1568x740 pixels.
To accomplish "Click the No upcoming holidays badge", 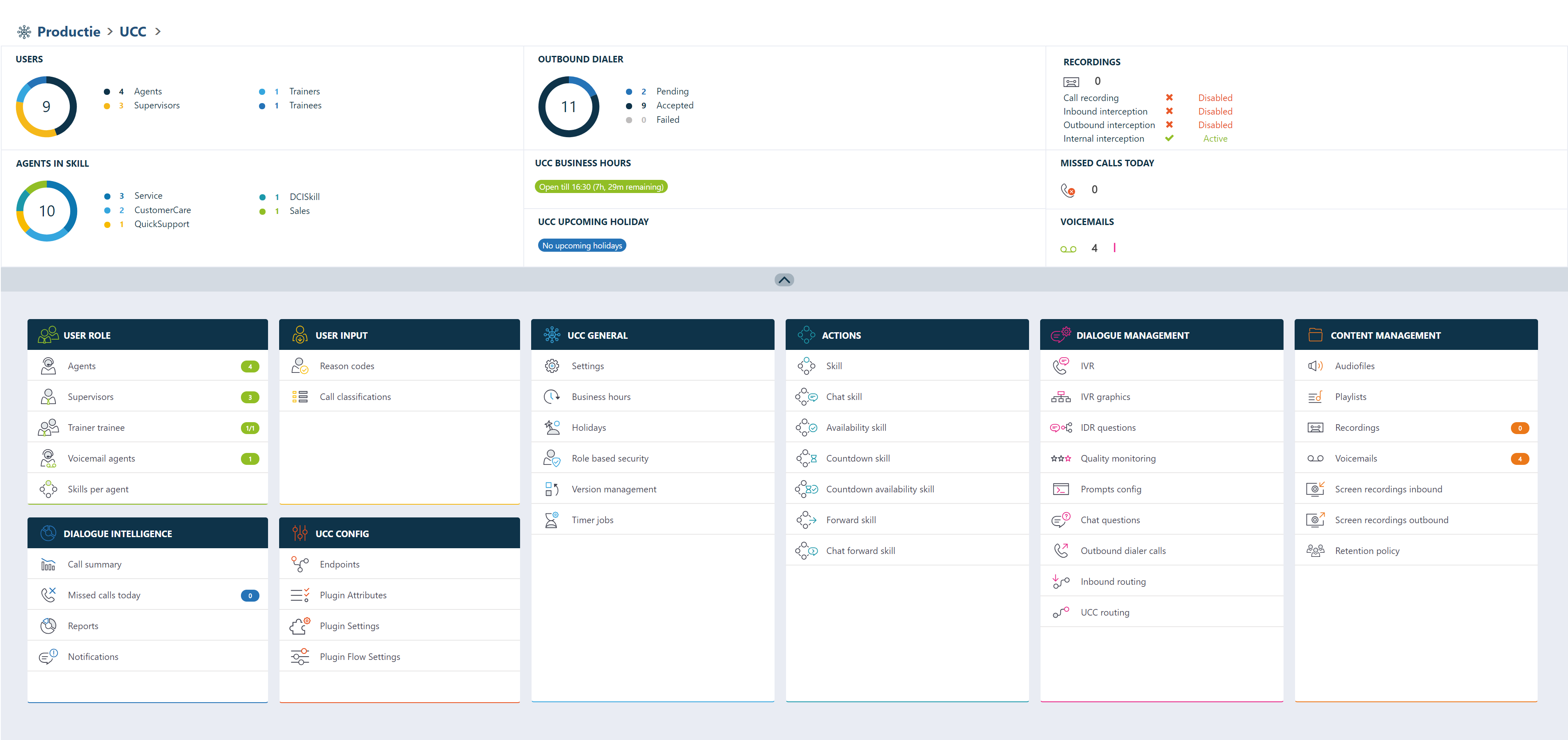I will pyautogui.click(x=582, y=246).
